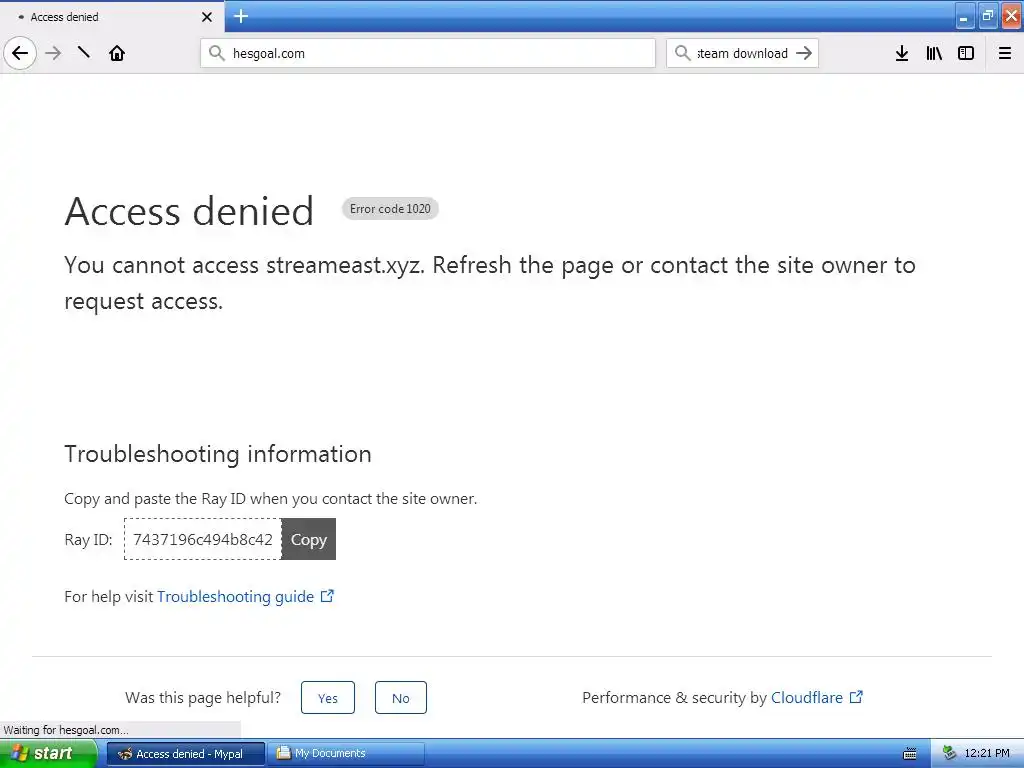This screenshot has height=768, width=1024.
Task: Focus the hesgoal.com address field
Action: coord(428,53)
